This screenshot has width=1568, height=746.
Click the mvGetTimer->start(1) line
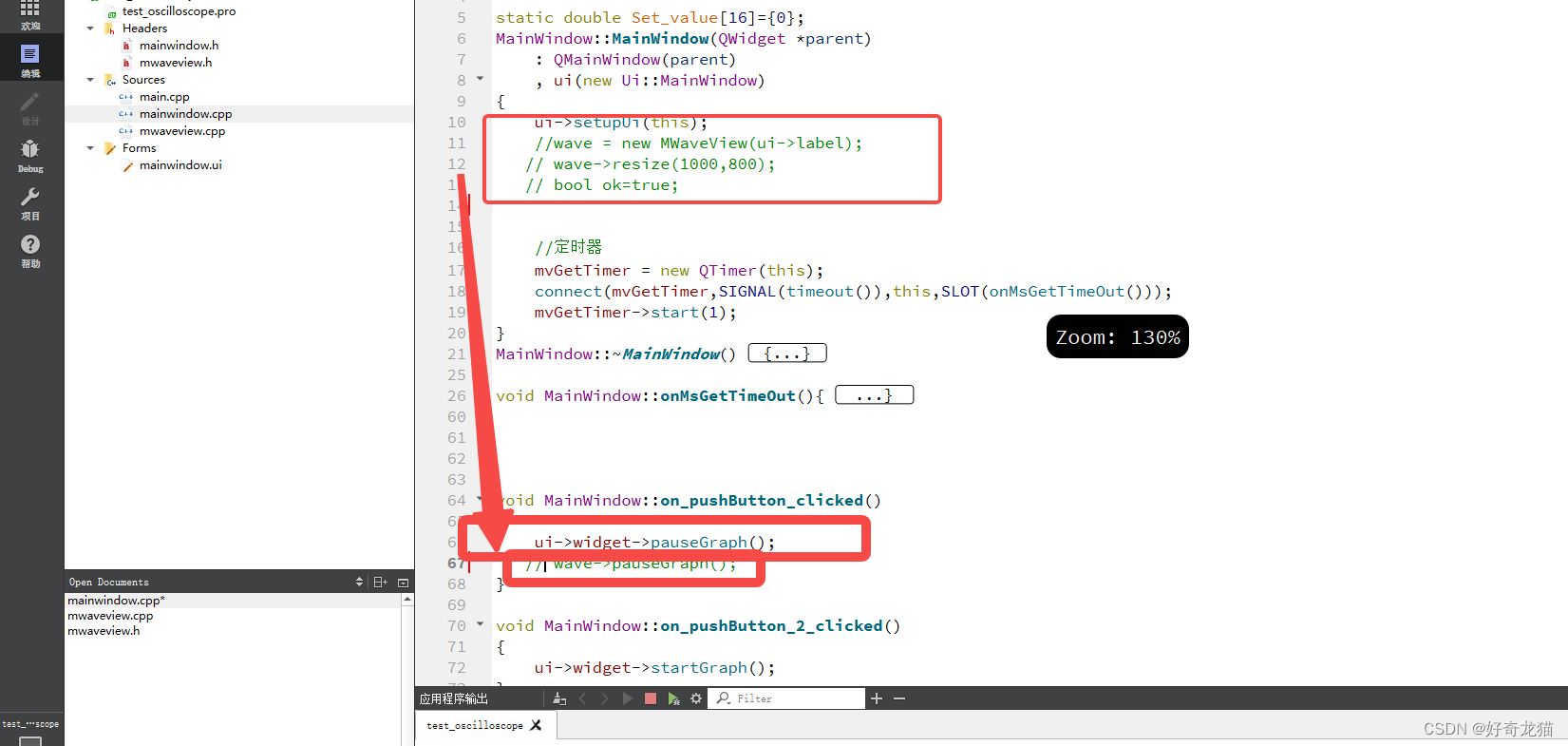(x=635, y=313)
